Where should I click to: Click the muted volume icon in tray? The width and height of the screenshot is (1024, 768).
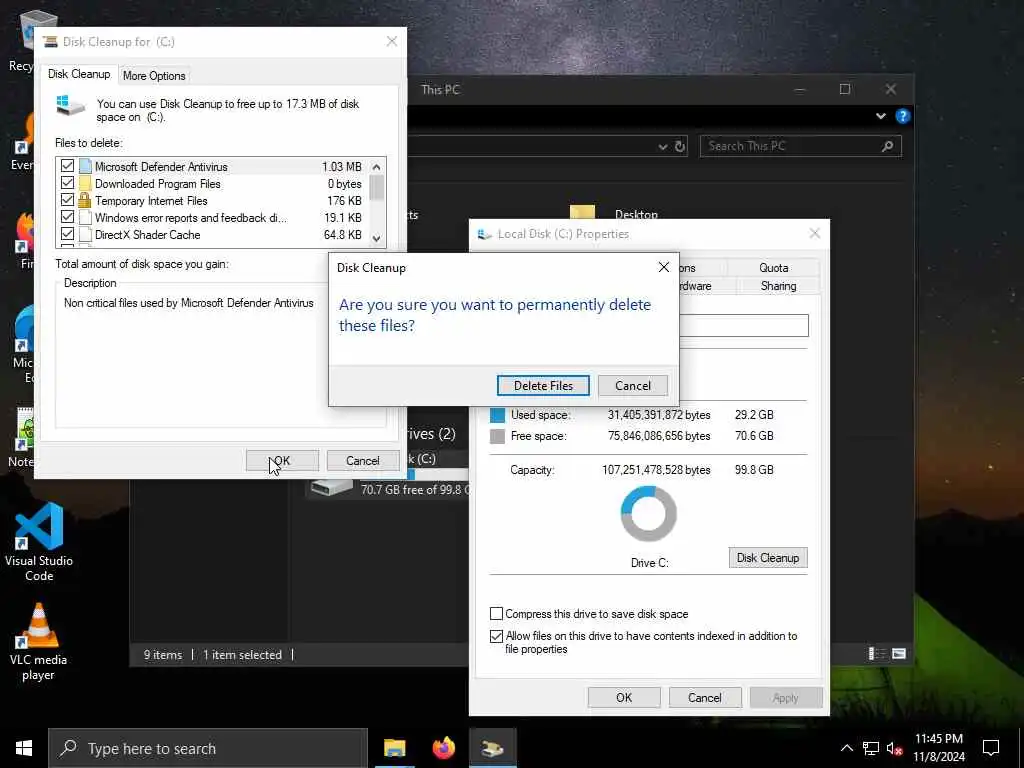coord(894,748)
